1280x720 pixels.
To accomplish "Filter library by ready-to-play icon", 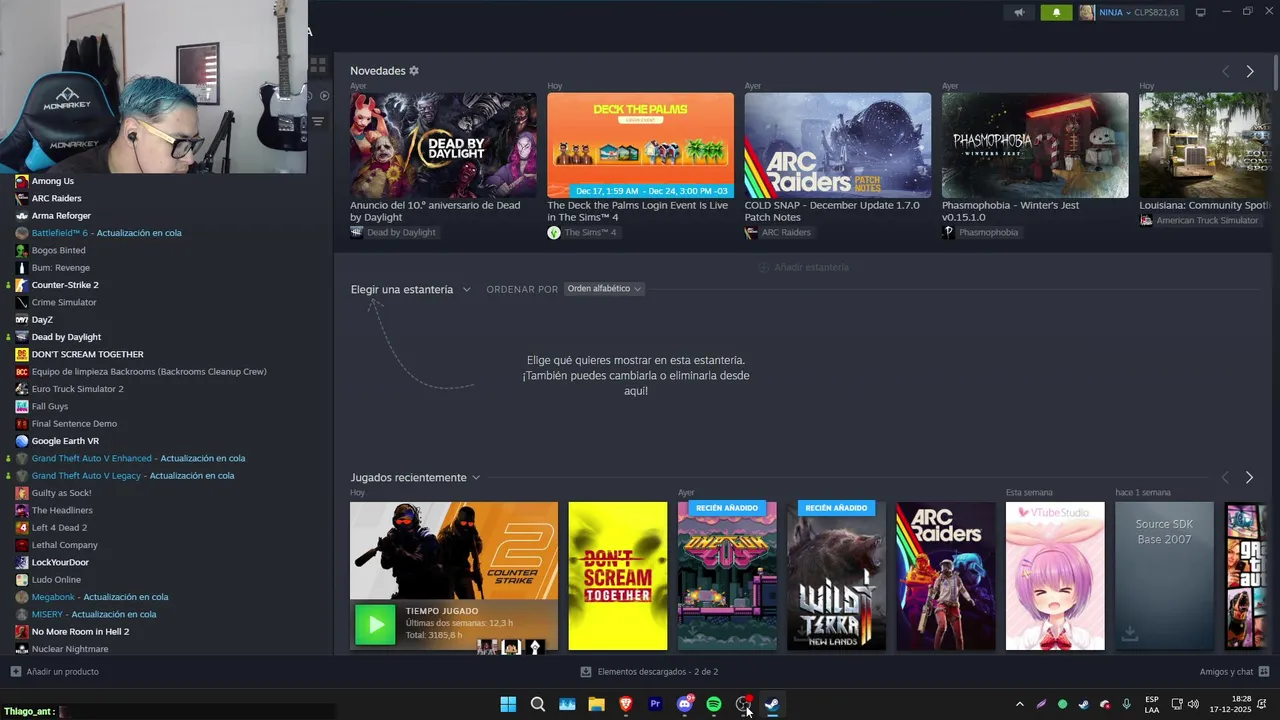I will pyautogui.click(x=324, y=96).
